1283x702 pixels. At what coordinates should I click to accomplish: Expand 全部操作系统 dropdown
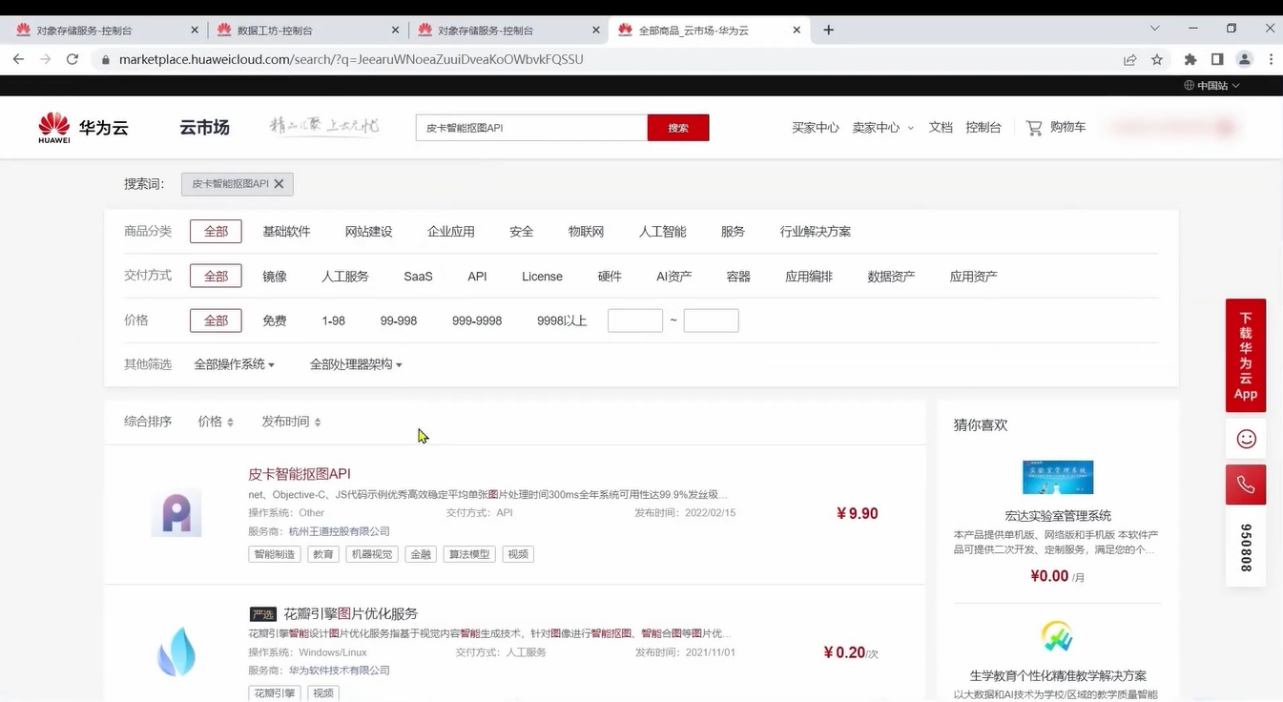tap(234, 365)
